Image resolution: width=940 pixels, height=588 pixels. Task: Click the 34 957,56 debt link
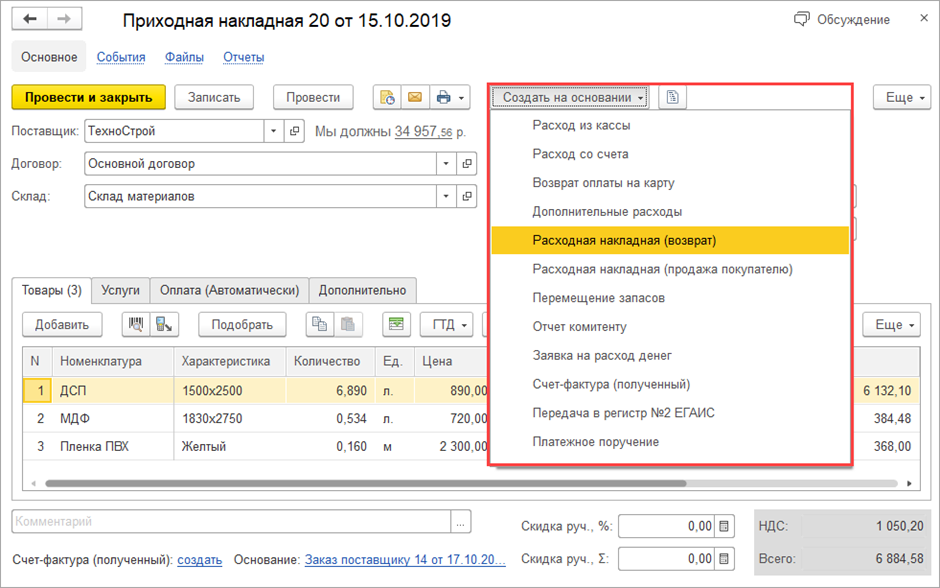click(423, 131)
